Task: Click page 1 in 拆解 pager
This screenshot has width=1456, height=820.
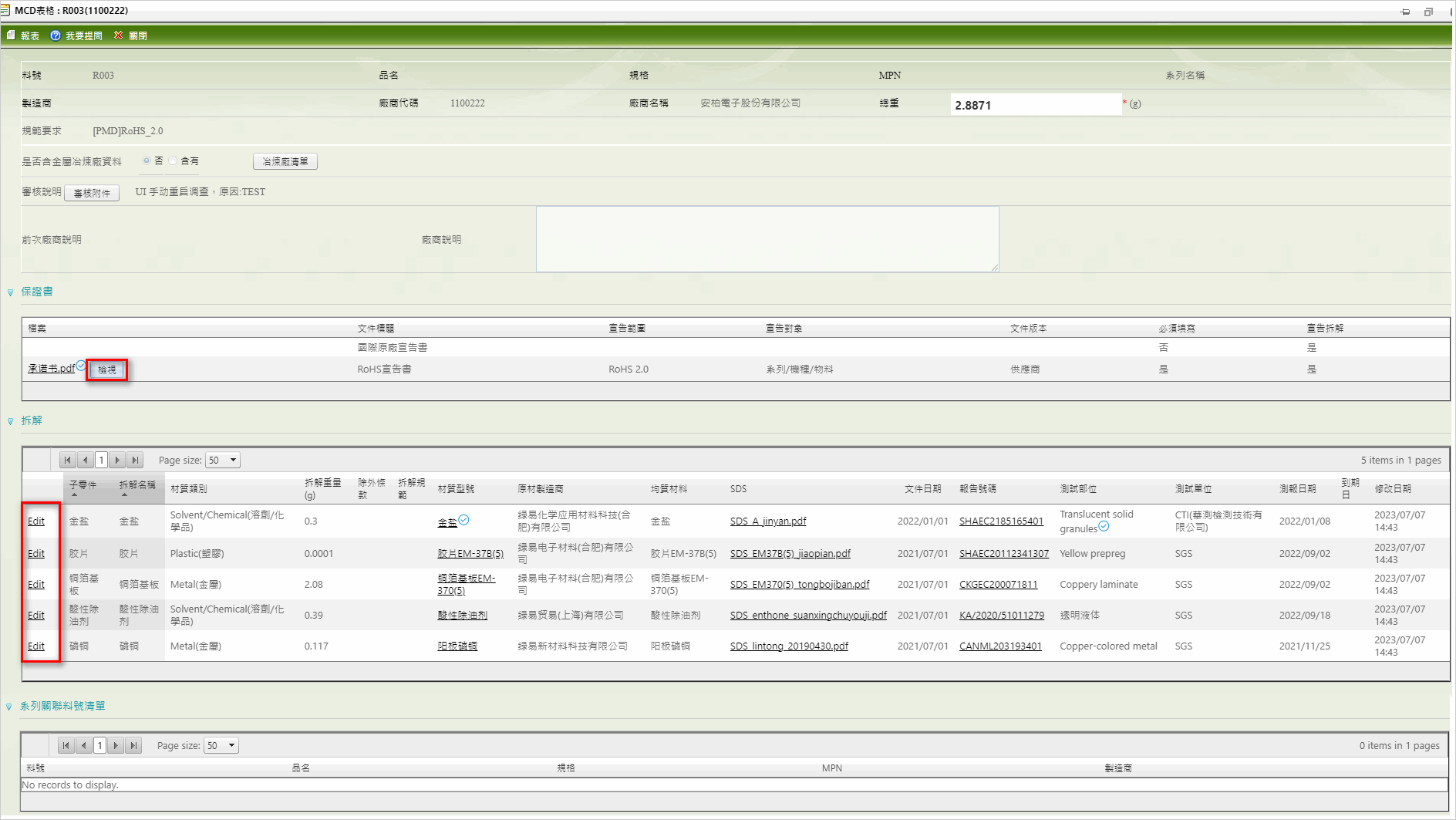Action: click(x=101, y=461)
